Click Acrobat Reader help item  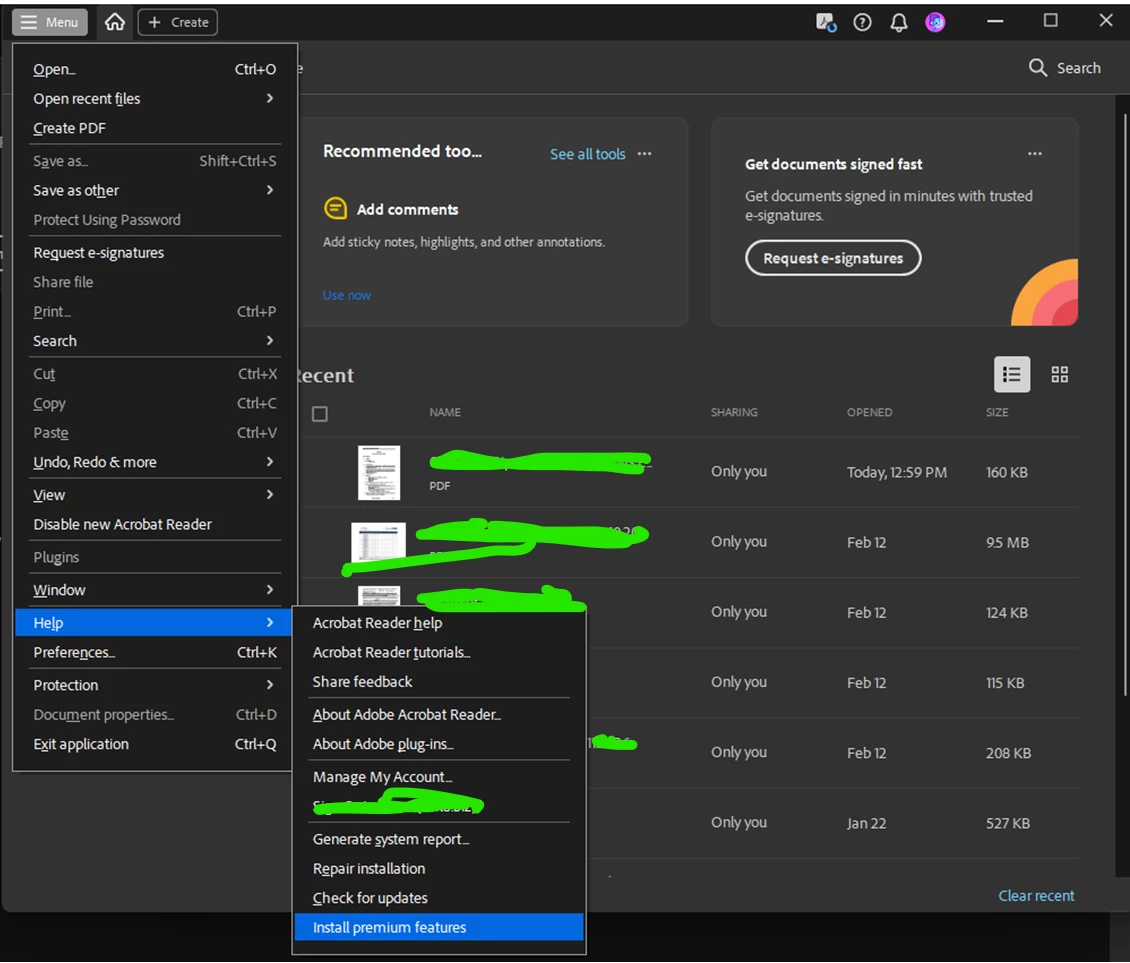(439, 623)
